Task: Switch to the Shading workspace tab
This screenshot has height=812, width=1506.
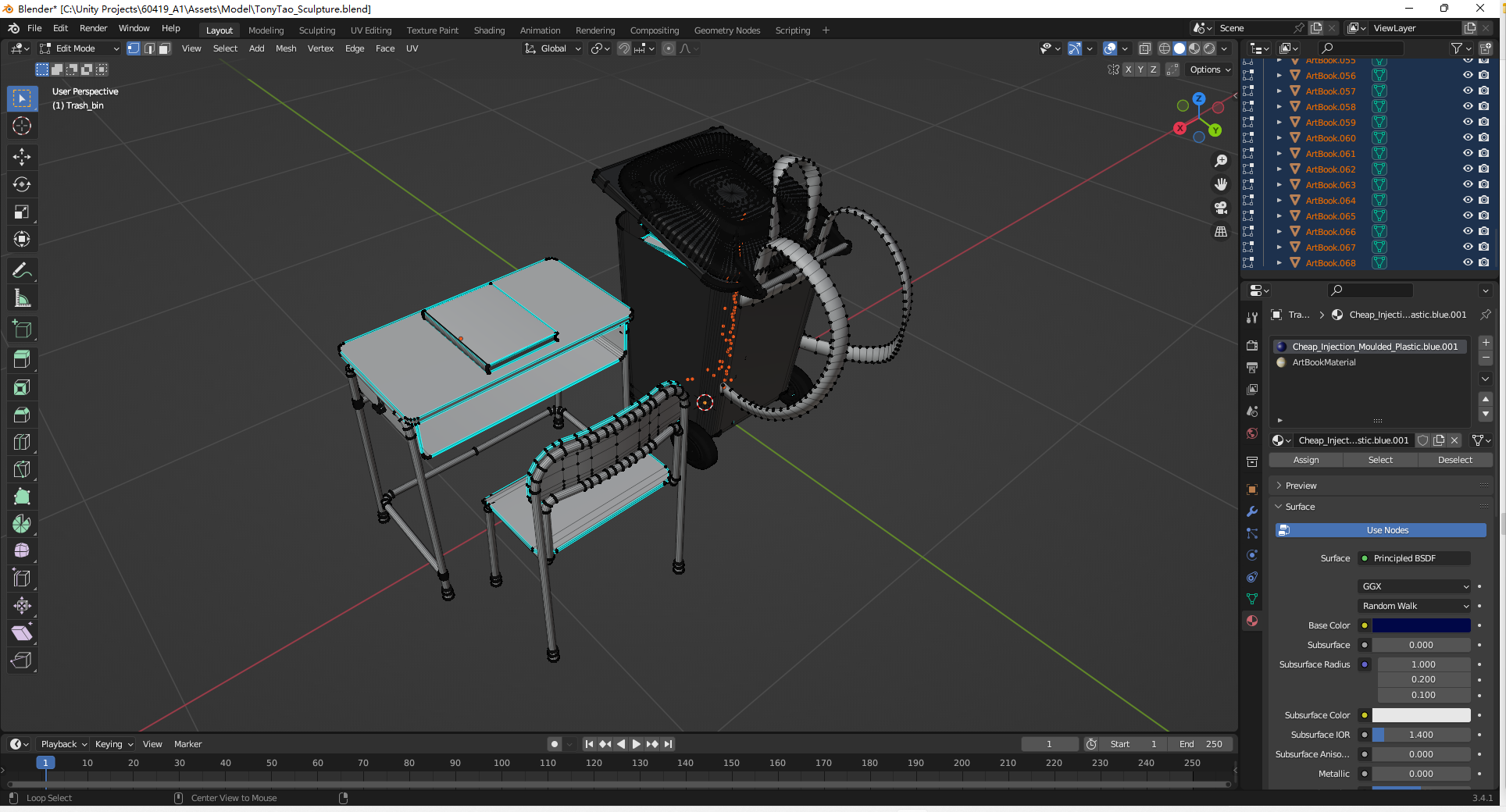Action: point(489,30)
